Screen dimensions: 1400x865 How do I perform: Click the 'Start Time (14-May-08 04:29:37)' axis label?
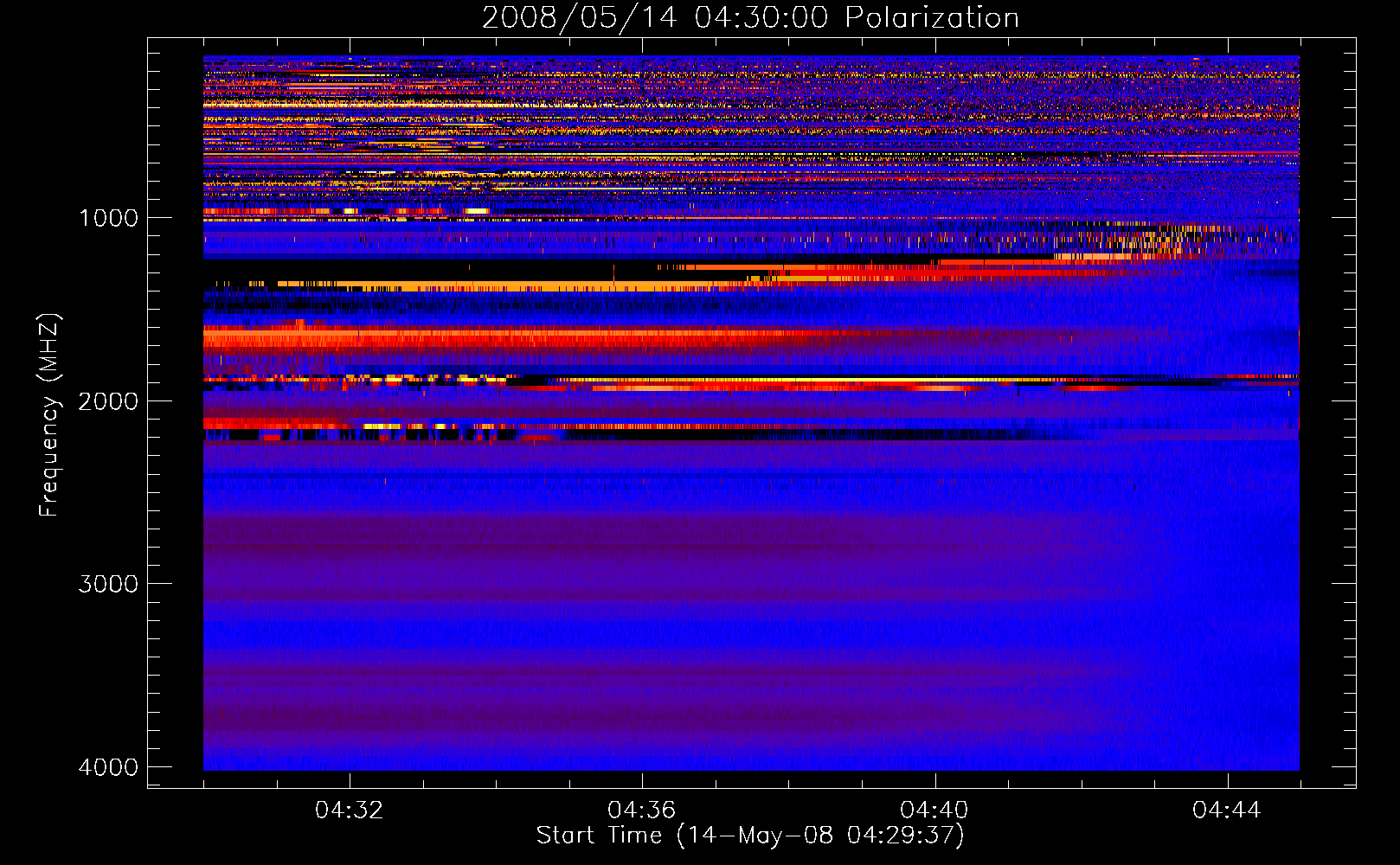[750, 836]
